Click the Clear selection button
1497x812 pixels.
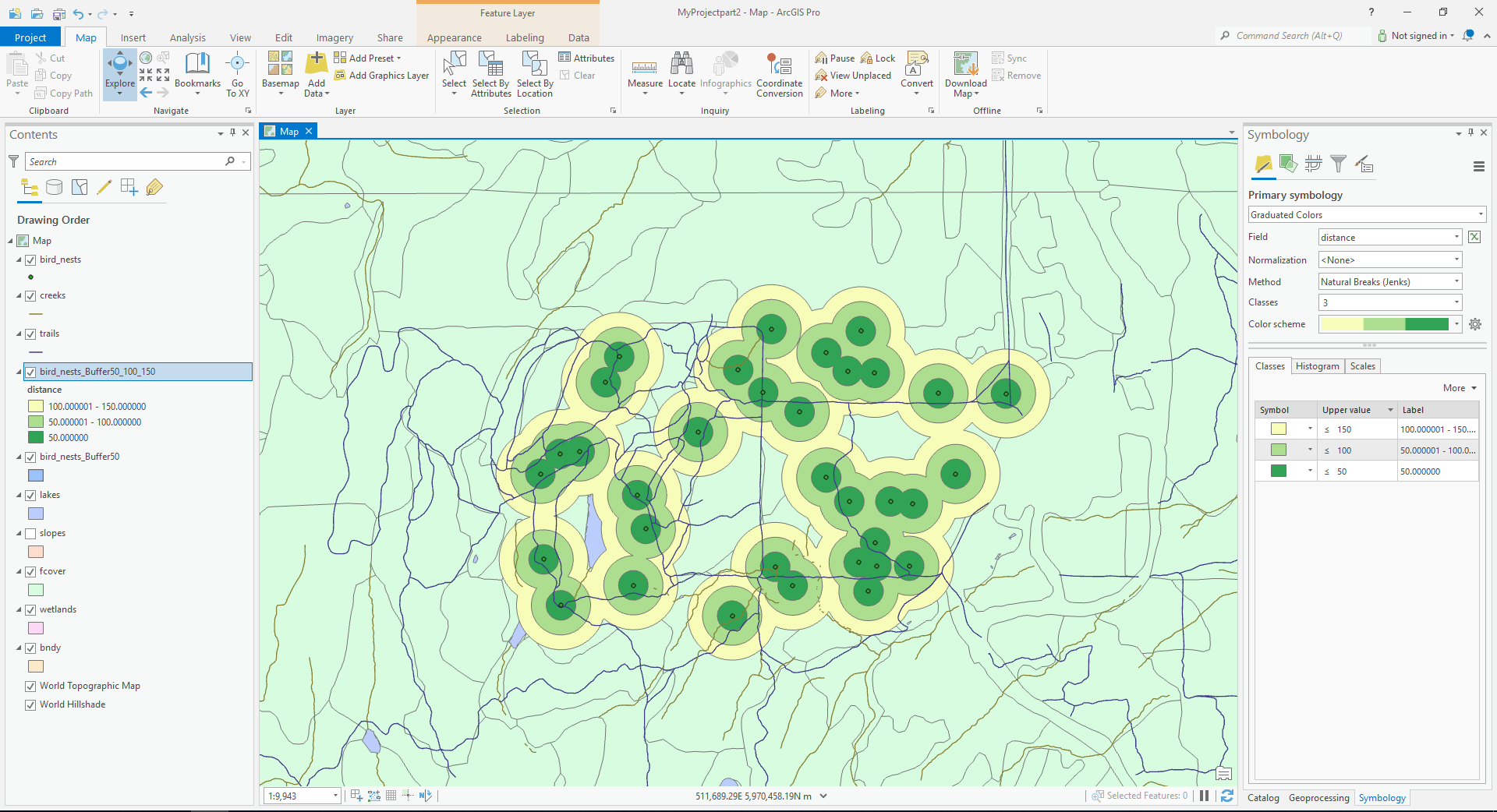click(579, 75)
